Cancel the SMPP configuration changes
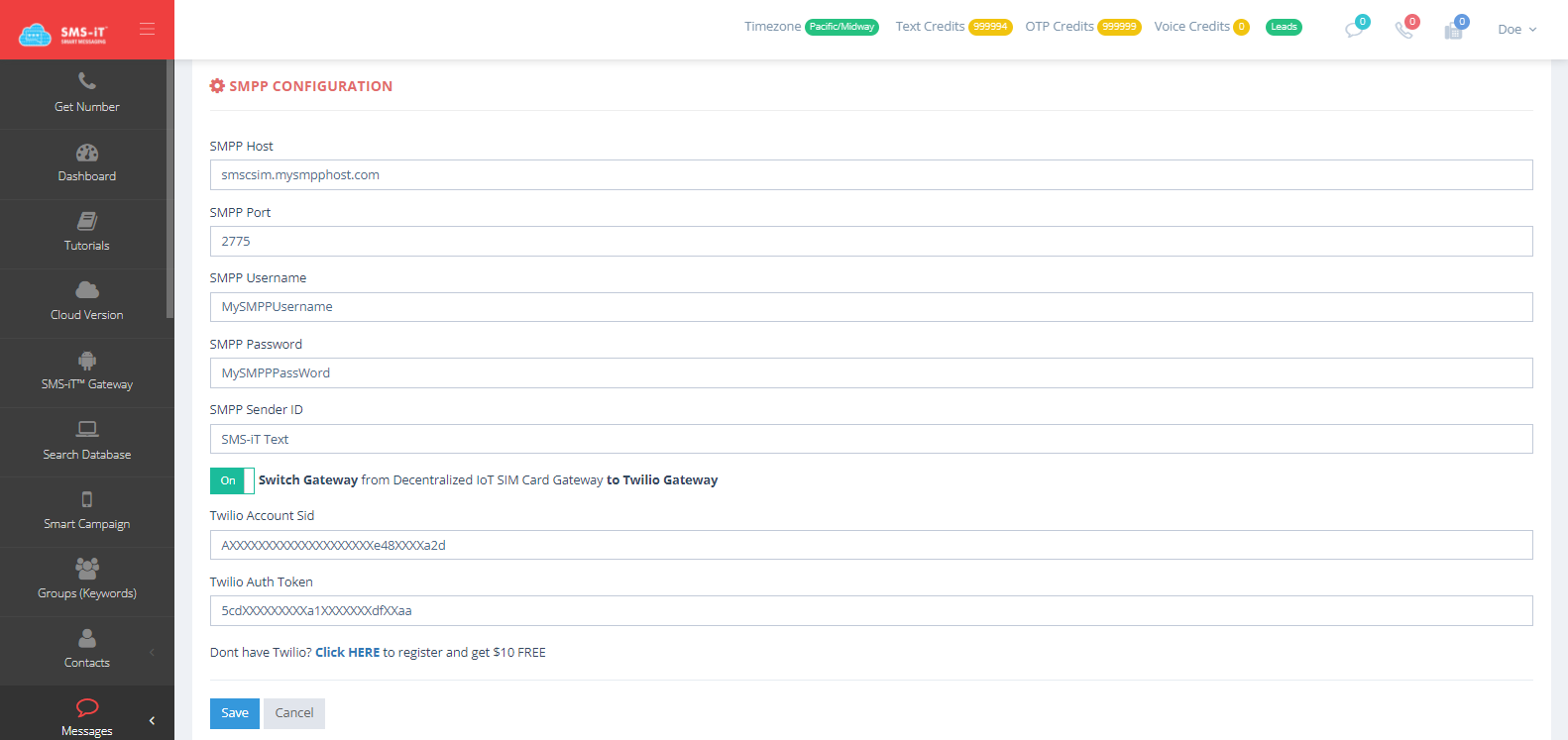 click(294, 713)
